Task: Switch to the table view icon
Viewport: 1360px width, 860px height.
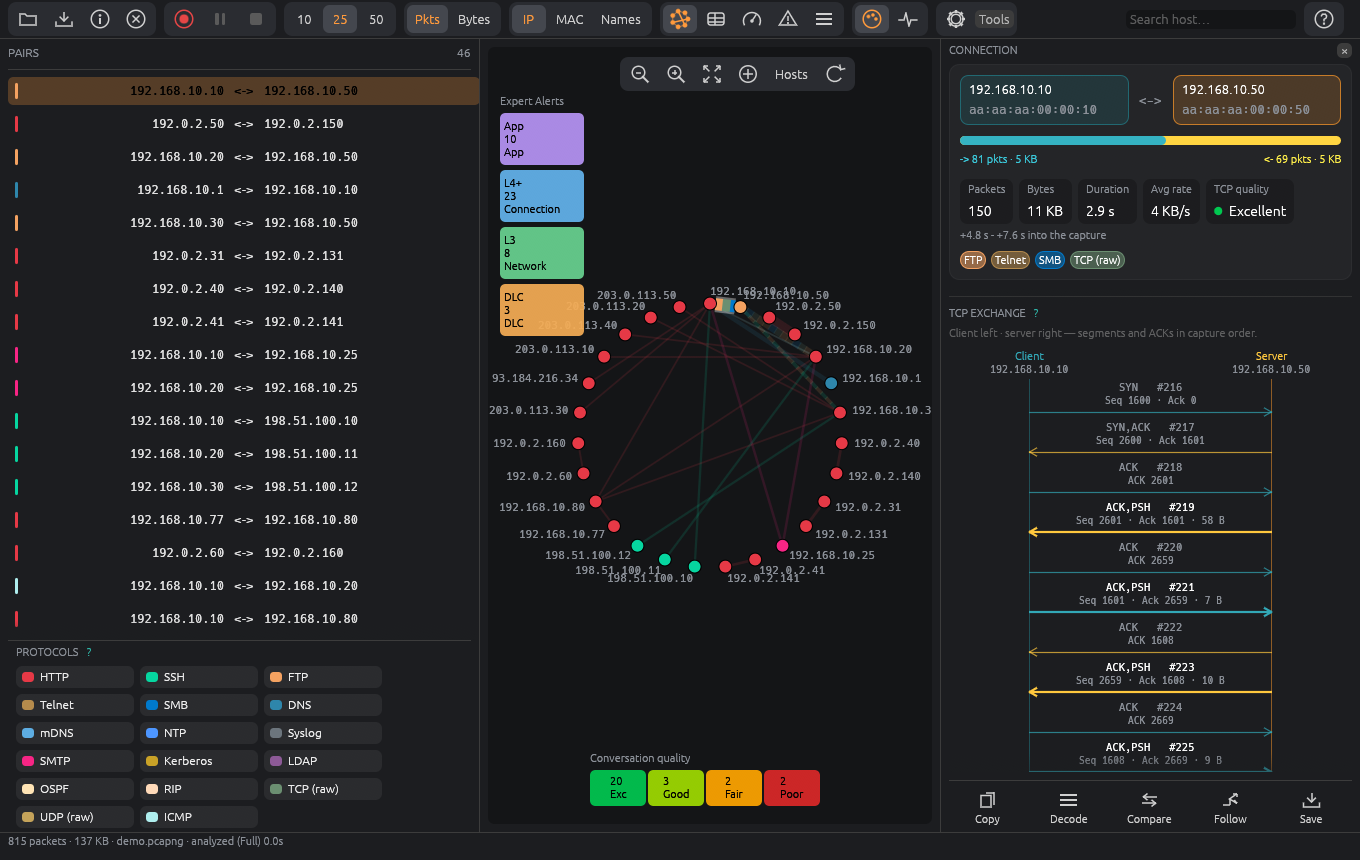Action: point(716,19)
